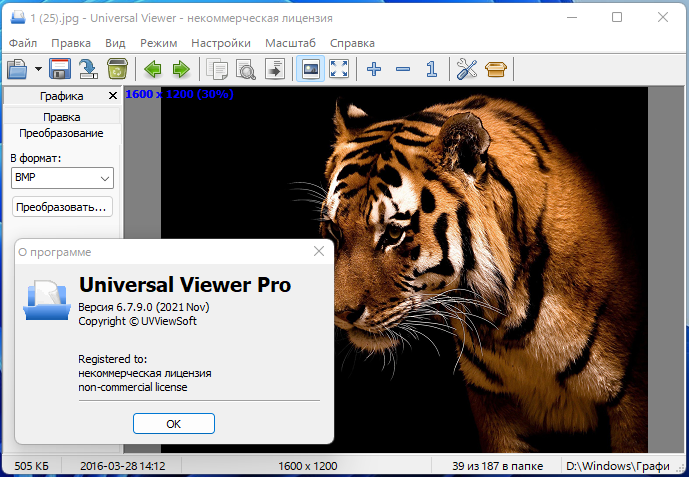Maximize the Universal Viewer window
Viewport: 689px width, 477px height.
(617, 17)
